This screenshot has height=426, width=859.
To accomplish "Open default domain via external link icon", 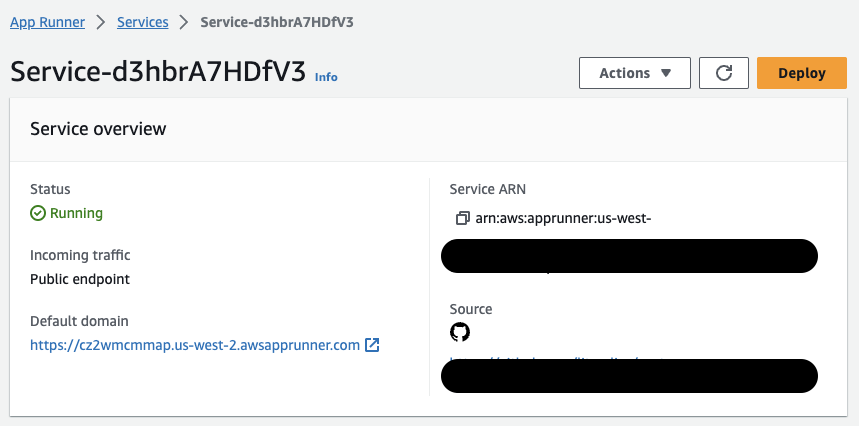I will tap(372, 345).
